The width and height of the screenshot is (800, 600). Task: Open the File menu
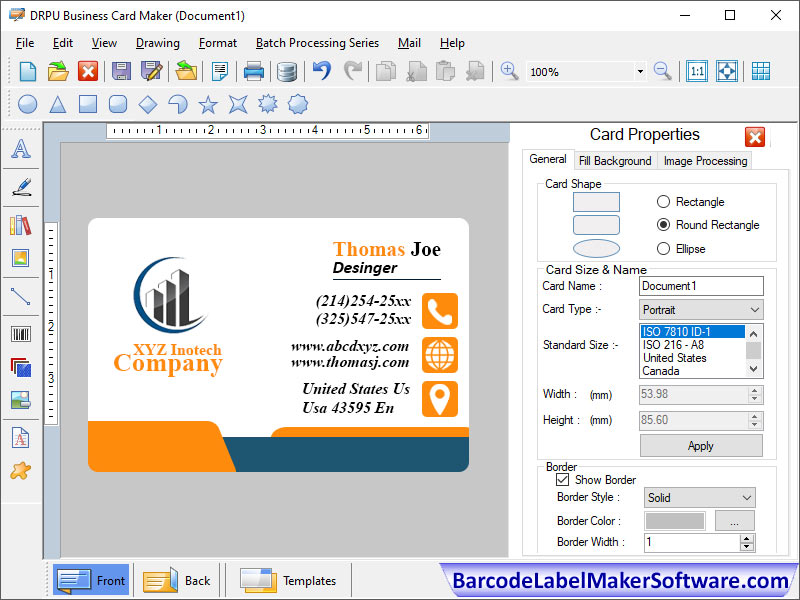tap(25, 43)
